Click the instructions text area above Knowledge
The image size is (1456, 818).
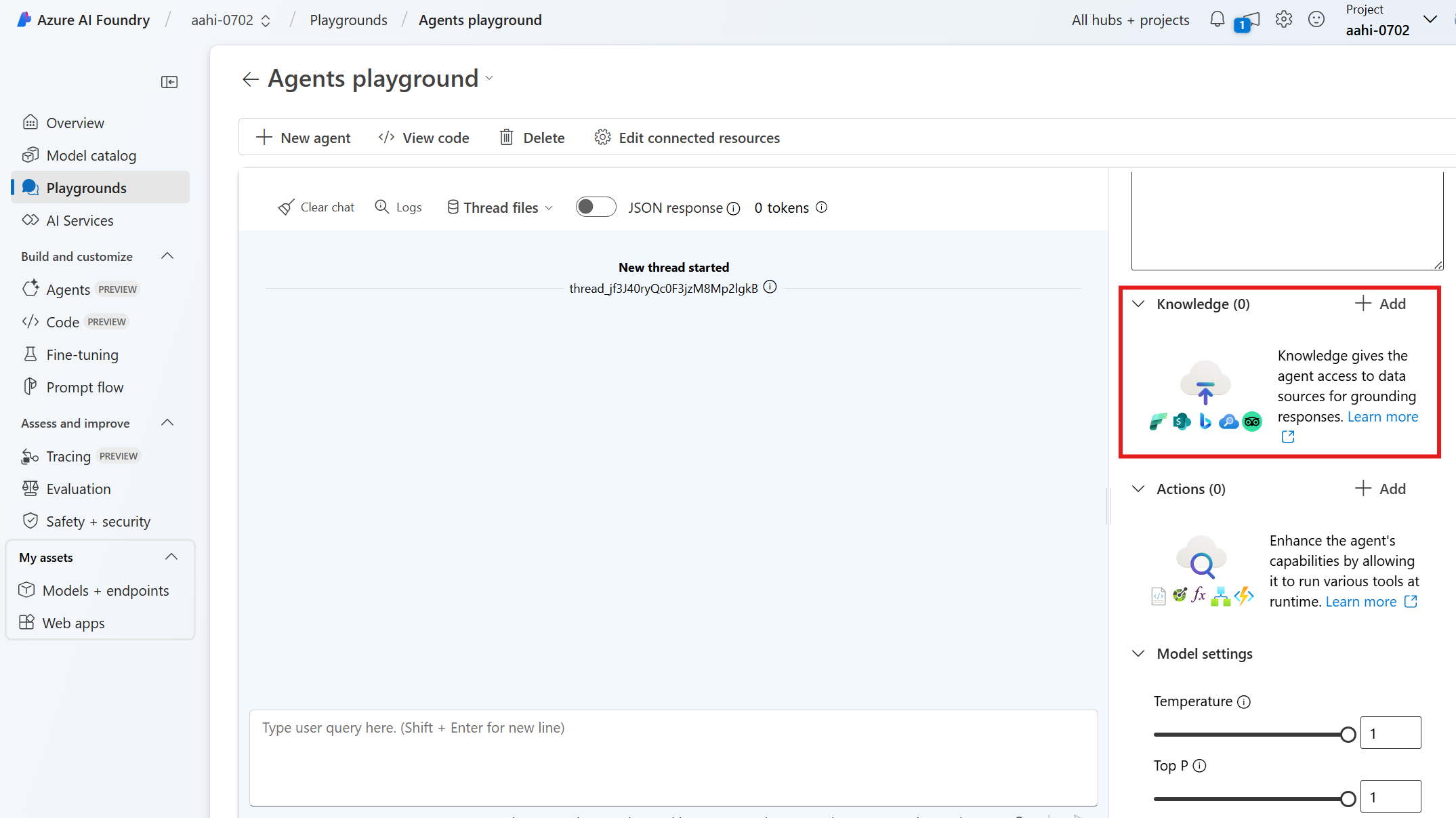coord(1287,220)
